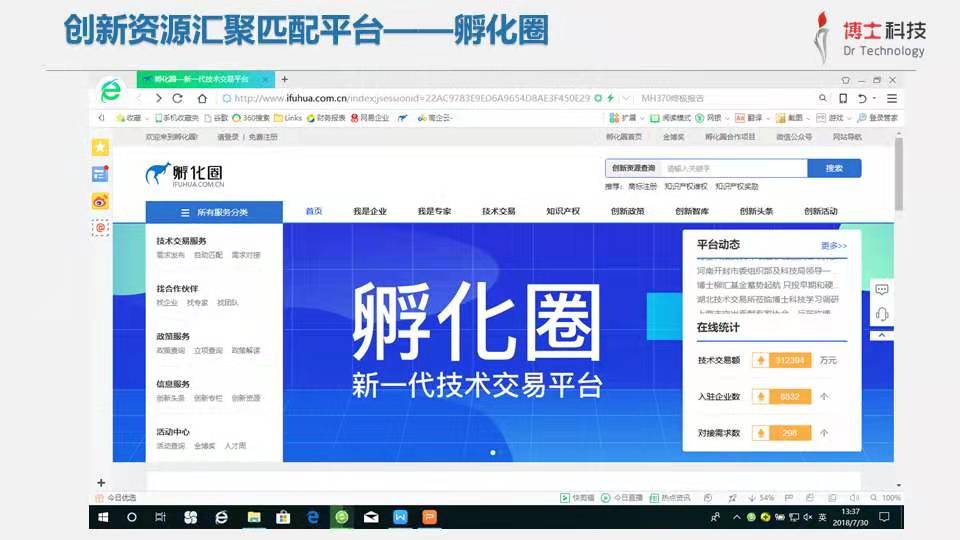This screenshot has width=960, height=540.
Task: Open the 创新资源查询 search type dropdown
Action: 633,168
